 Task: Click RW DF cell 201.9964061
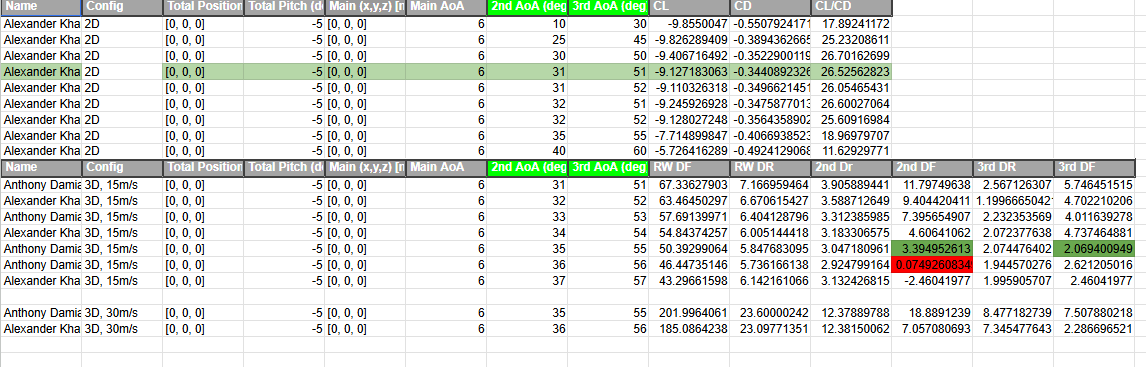pyautogui.click(x=689, y=313)
